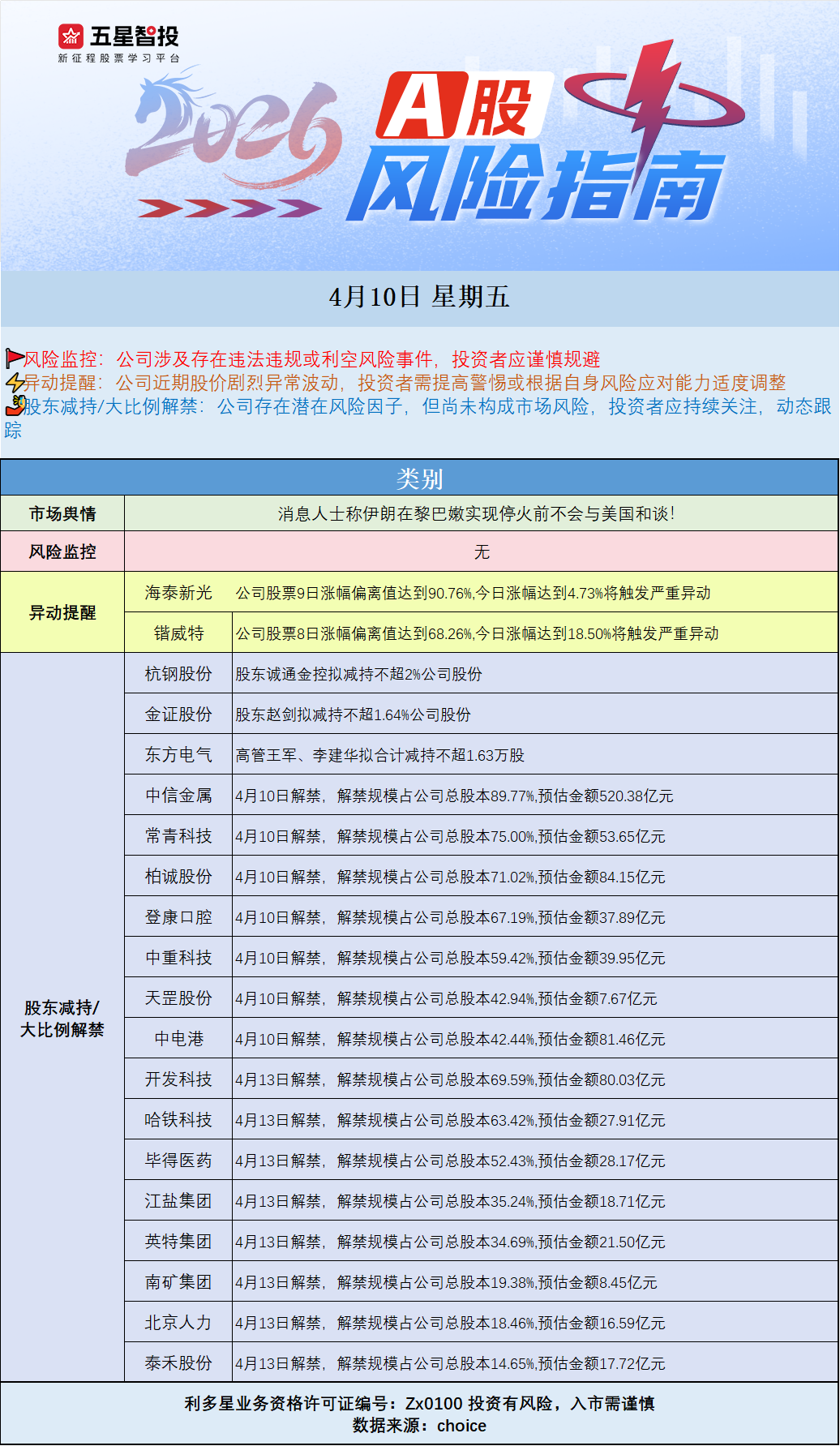
Task: Click the Iran ceasefire news text
Action: coord(476,513)
